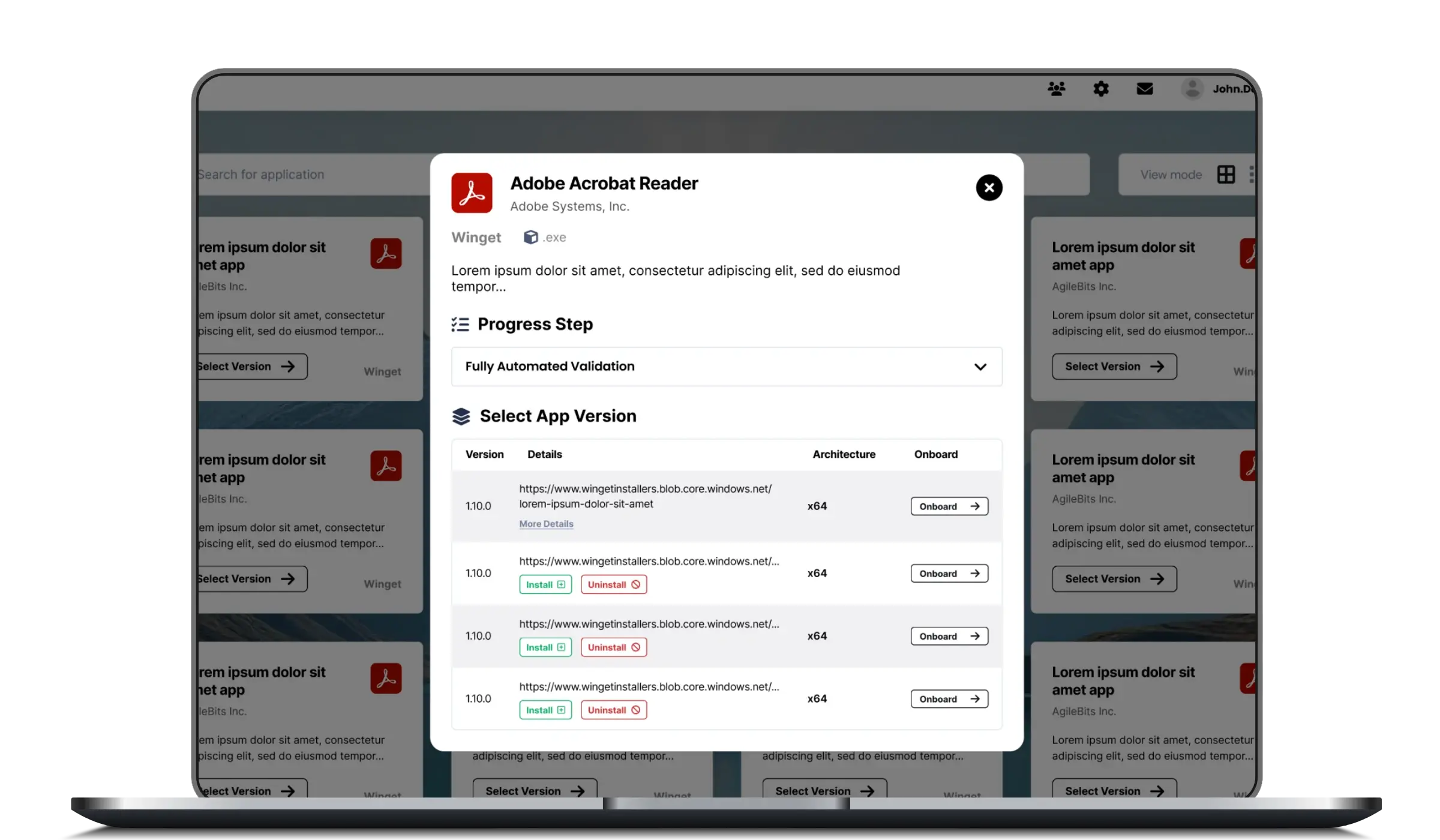The image size is (1440, 840).
Task: Close the Adobe Acrobat Reader dialog
Action: [x=989, y=188]
